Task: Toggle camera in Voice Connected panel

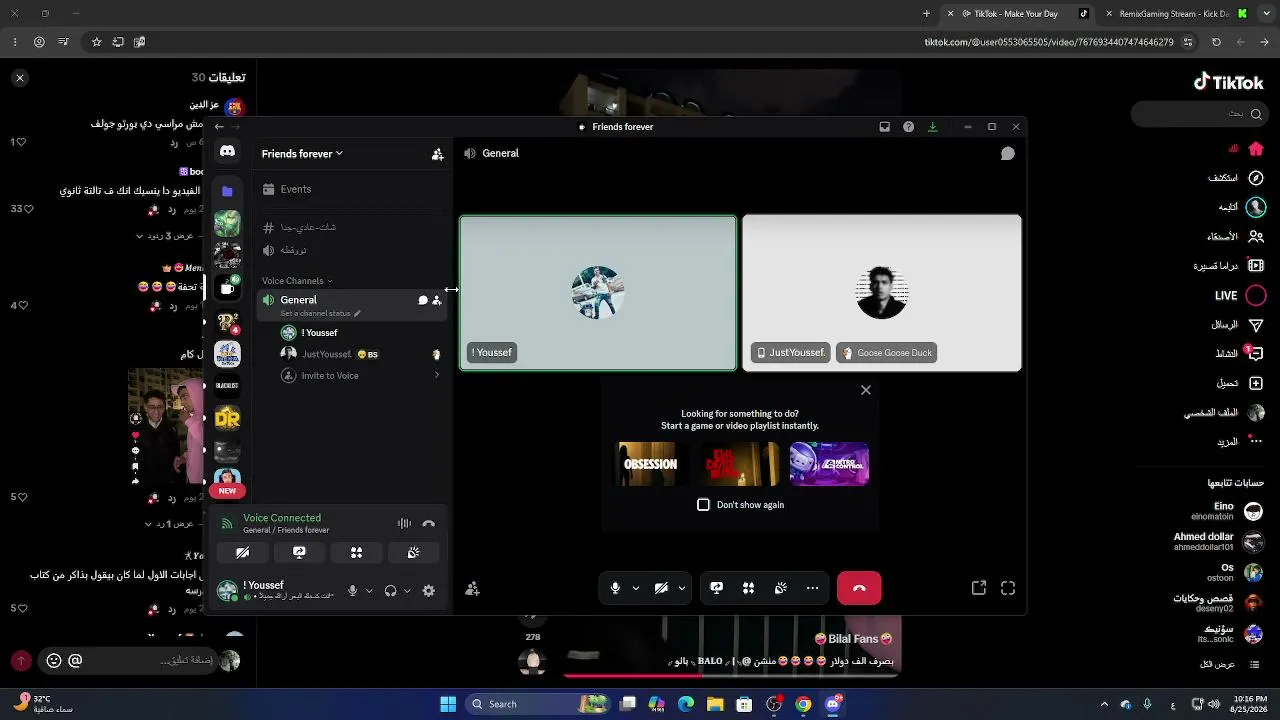Action: [242, 552]
